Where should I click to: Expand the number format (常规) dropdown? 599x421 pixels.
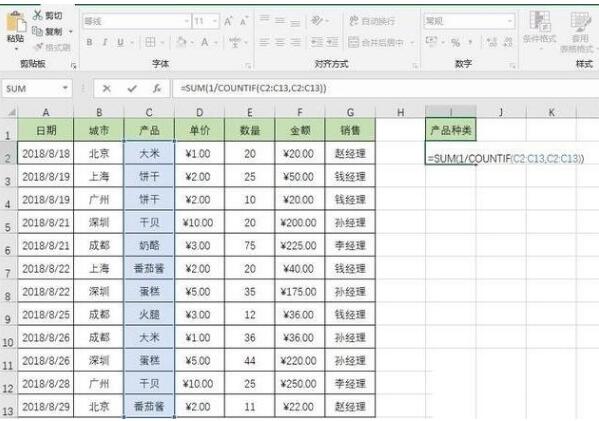tap(510, 21)
